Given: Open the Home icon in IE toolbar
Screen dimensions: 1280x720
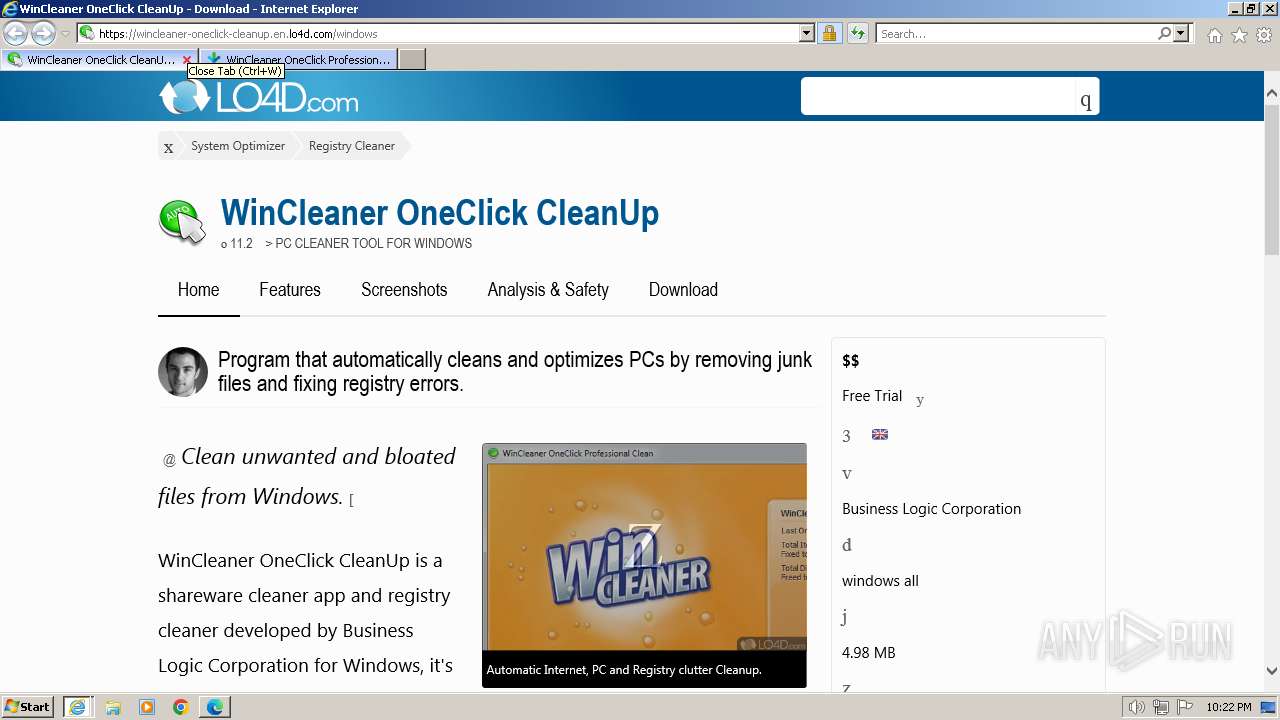Looking at the screenshot, I should 1214,35.
